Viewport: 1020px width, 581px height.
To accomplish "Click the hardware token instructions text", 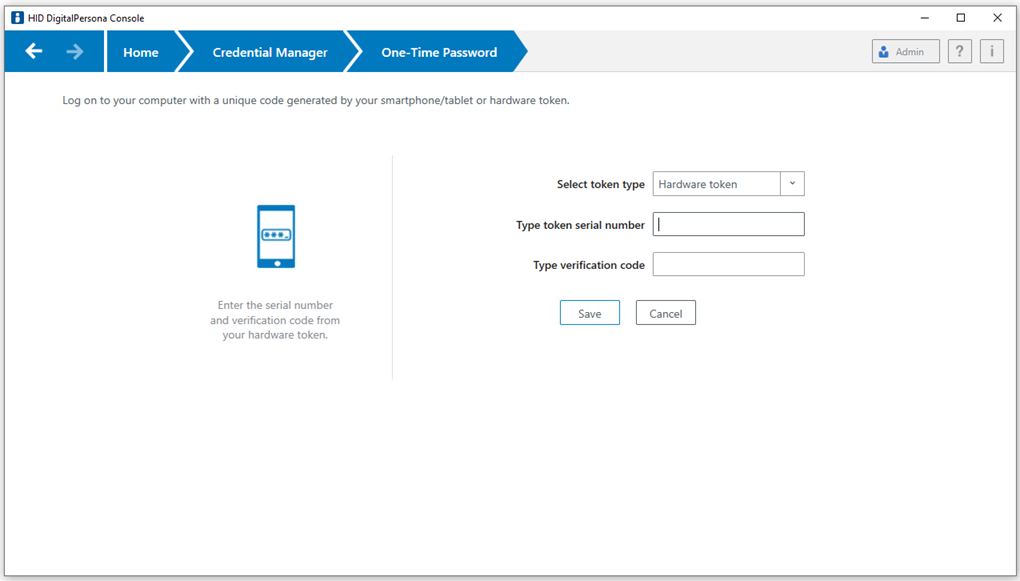I will (x=275, y=320).
